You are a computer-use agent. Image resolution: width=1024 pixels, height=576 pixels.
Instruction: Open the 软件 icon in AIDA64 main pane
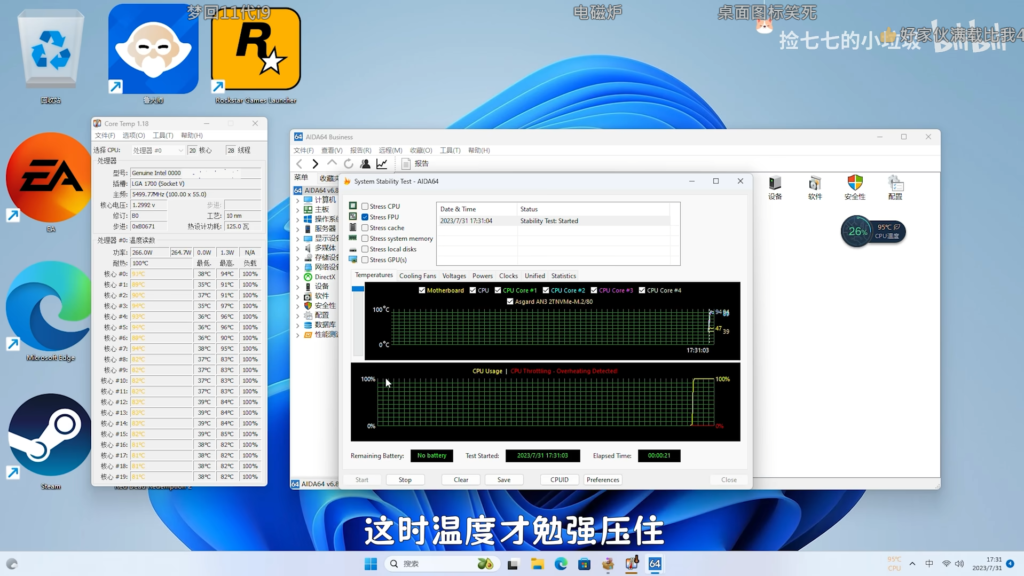815,187
